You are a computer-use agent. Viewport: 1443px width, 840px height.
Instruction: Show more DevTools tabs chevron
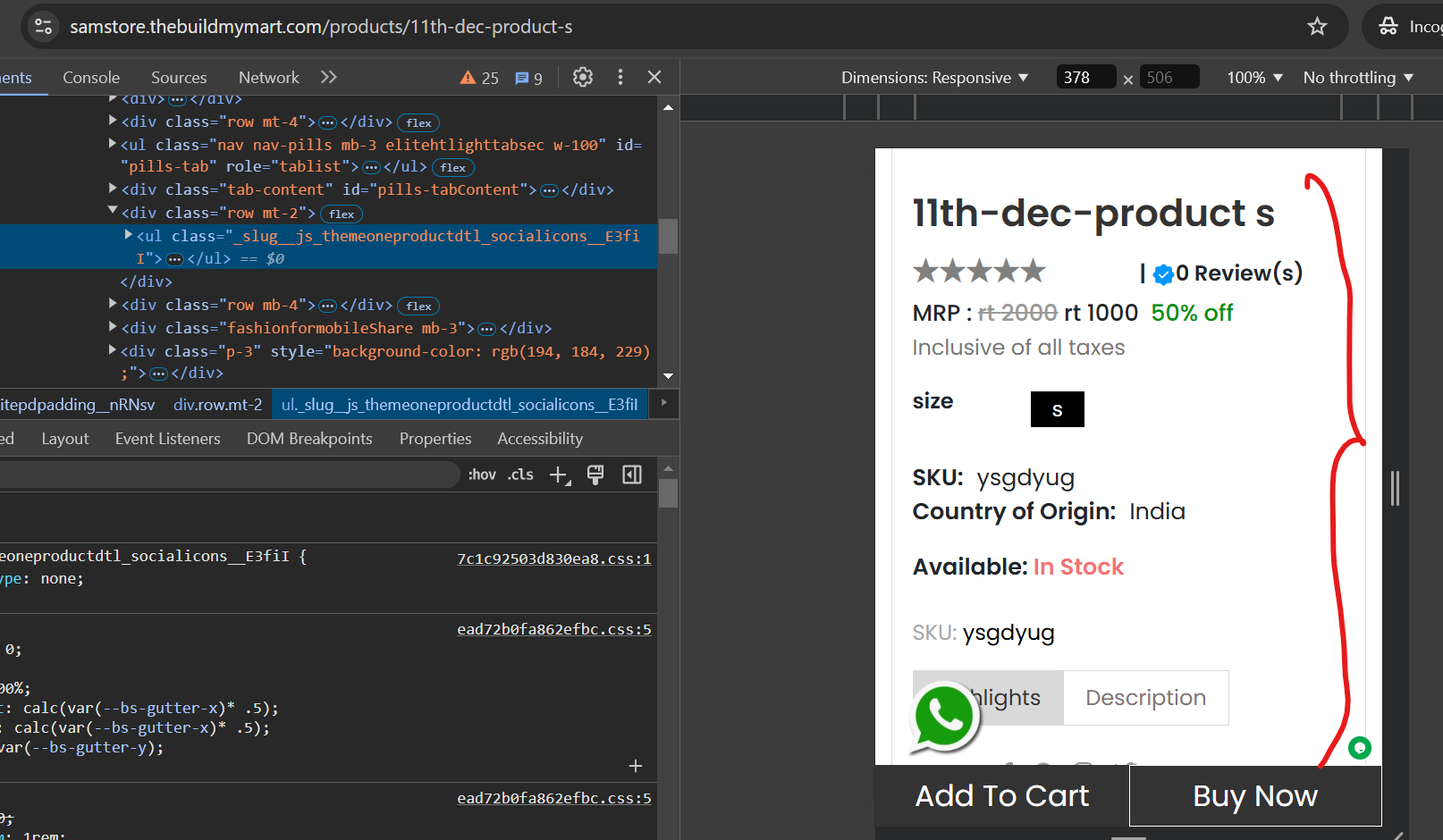click(329, 77)
